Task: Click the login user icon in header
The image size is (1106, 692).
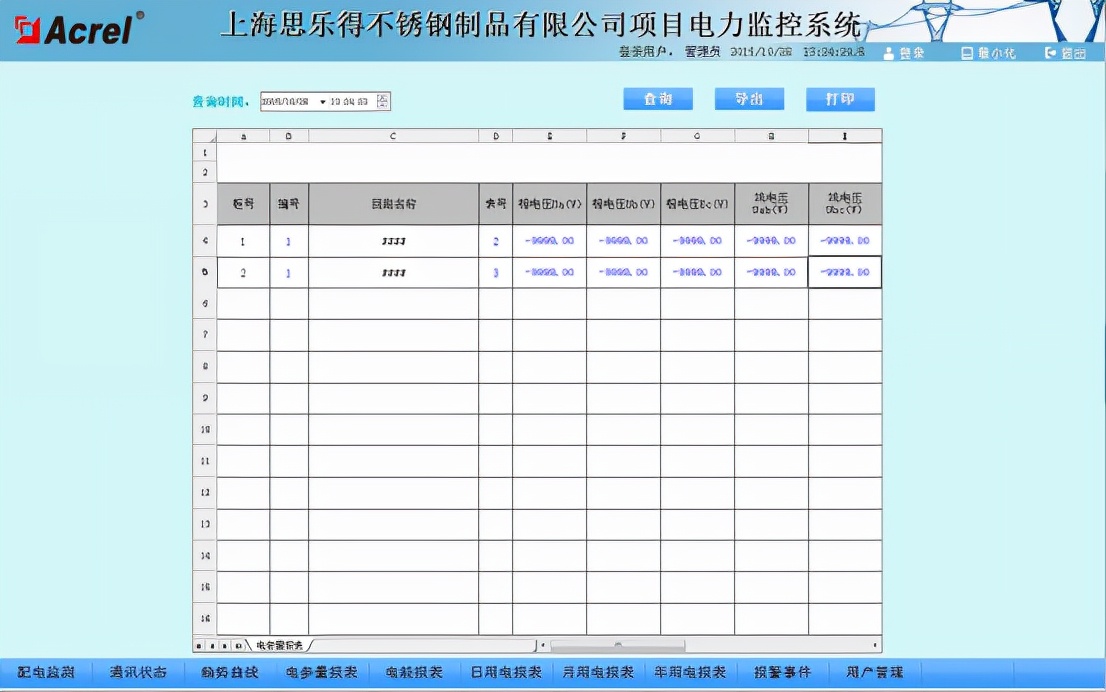Action: coord(889,53)
